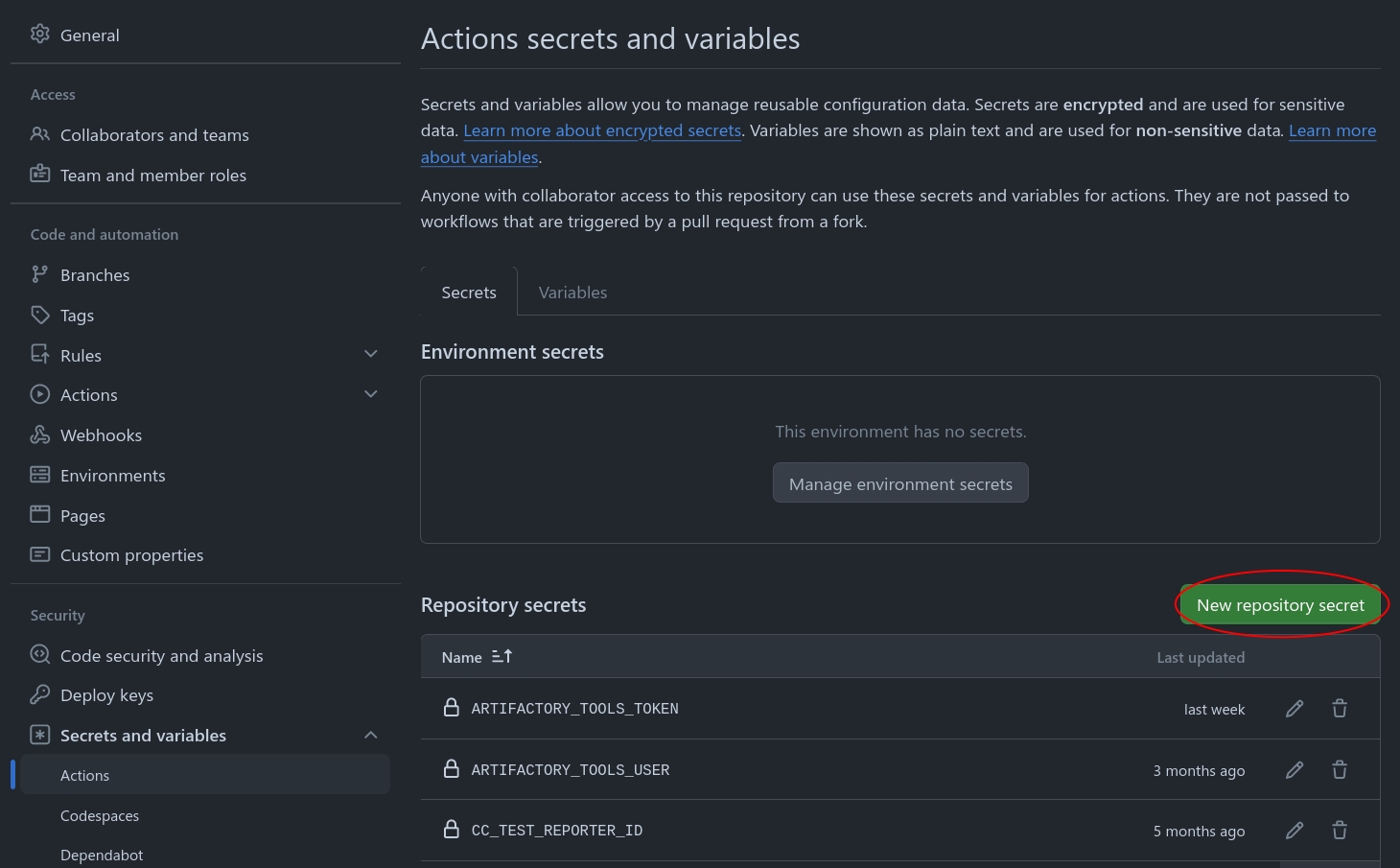This screenshot has height=868, width=1400.
Task: Edit the ARTIFACTORY_TOOLS_USER secret via pencil icon
Action: (1294, 770)
